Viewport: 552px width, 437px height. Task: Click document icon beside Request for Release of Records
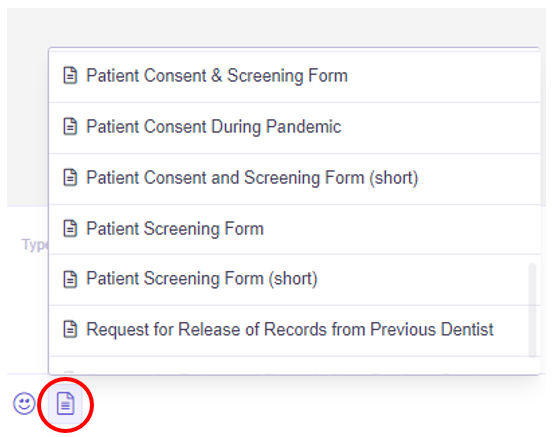tap(70, 330)
